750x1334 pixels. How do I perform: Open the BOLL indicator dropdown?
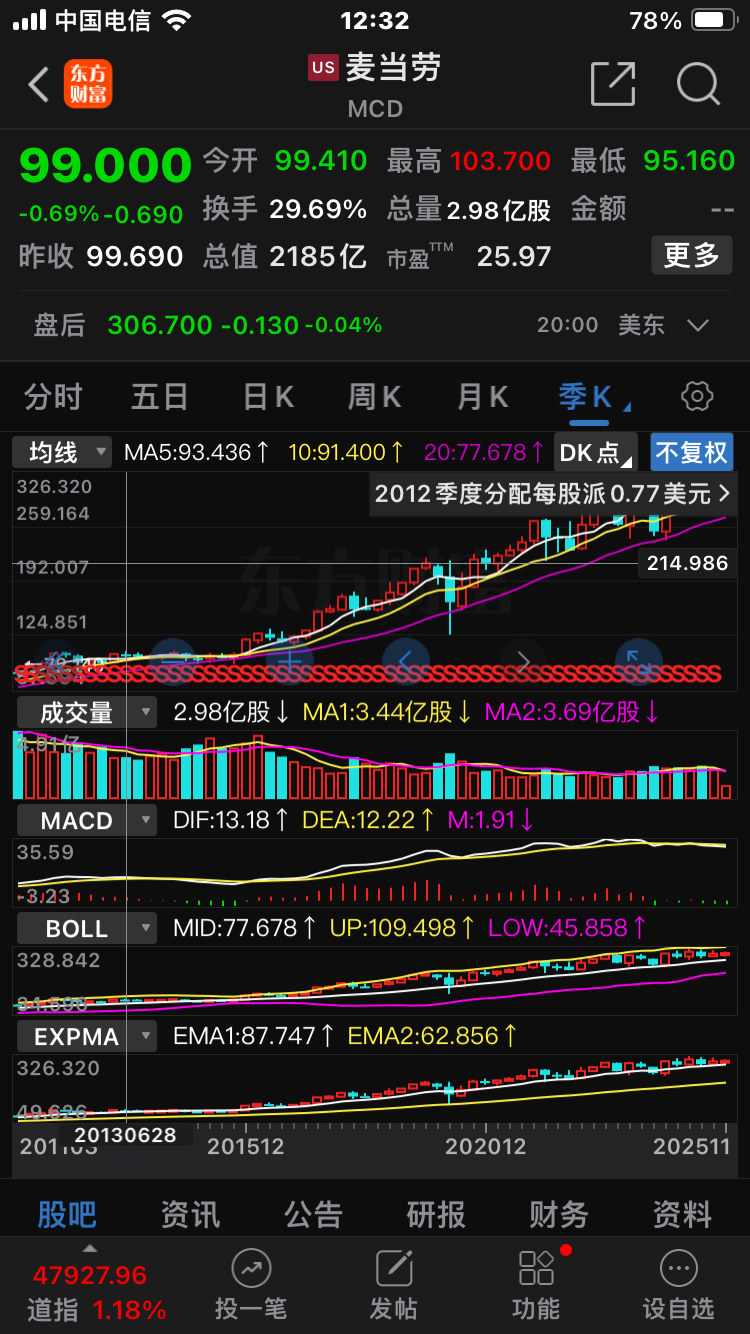[x=87, y=928]
